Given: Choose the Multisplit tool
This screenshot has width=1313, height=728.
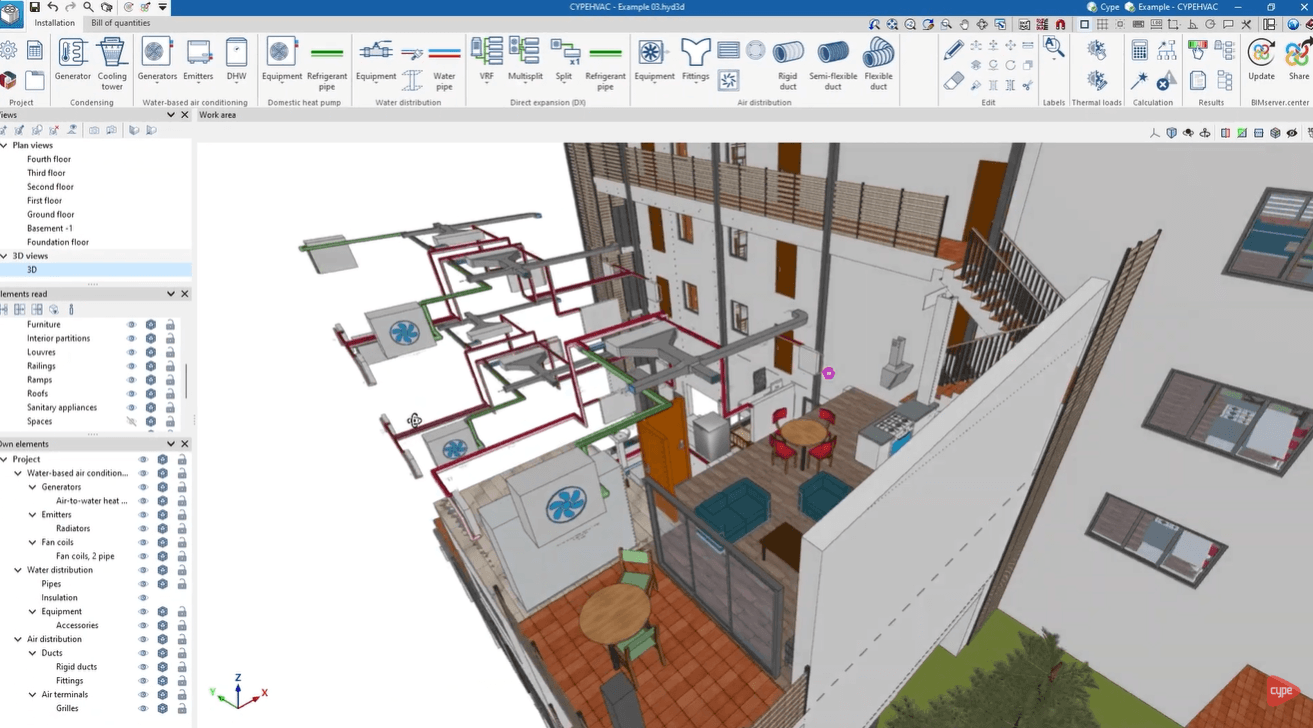Looking at the screenshot, I should pos(525,59).
